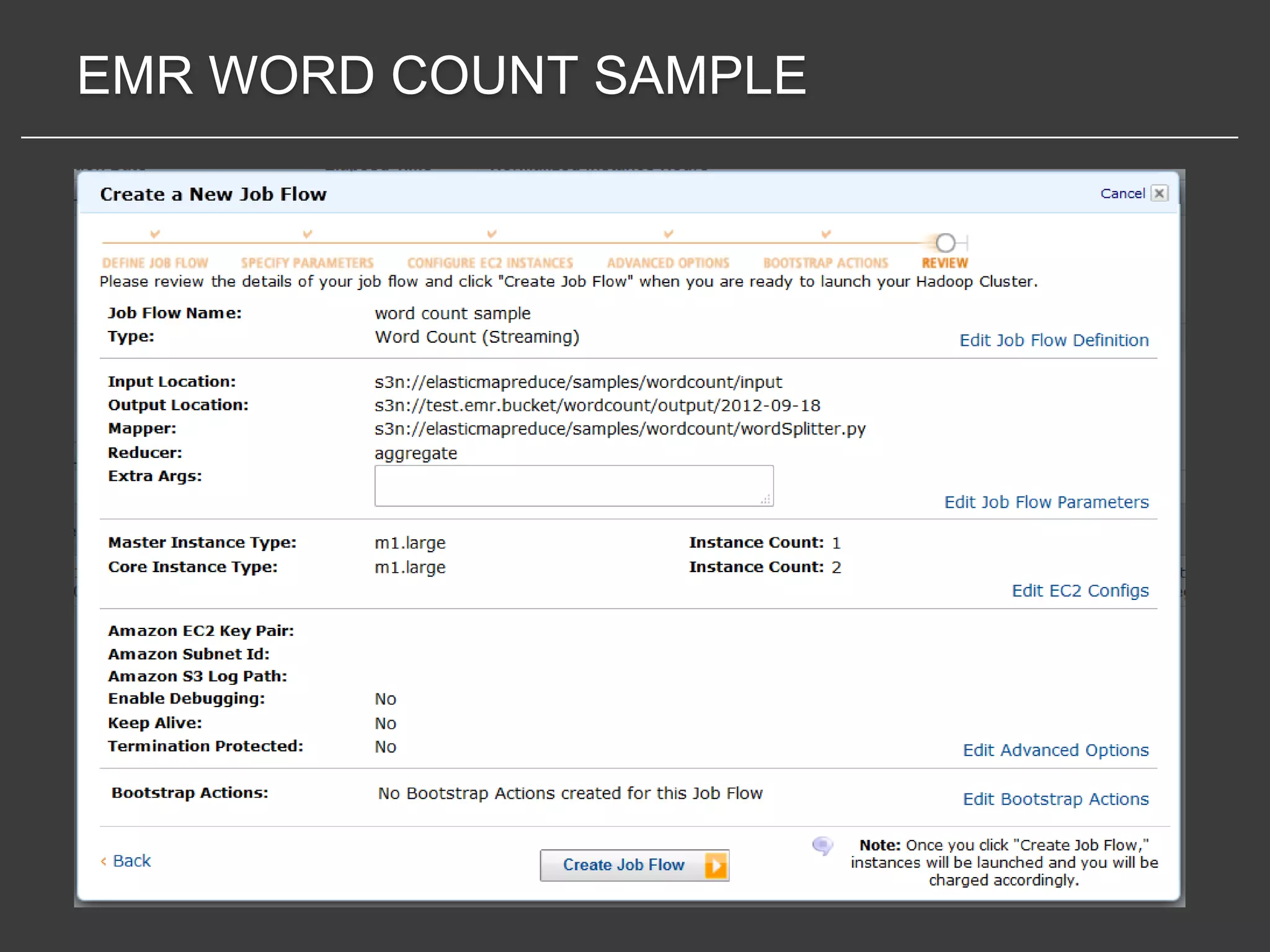Image resolution: width=1270 pixels, height=952 pixels.
Task: Go to the Specify Parameters step
Action: coord(308,263)
